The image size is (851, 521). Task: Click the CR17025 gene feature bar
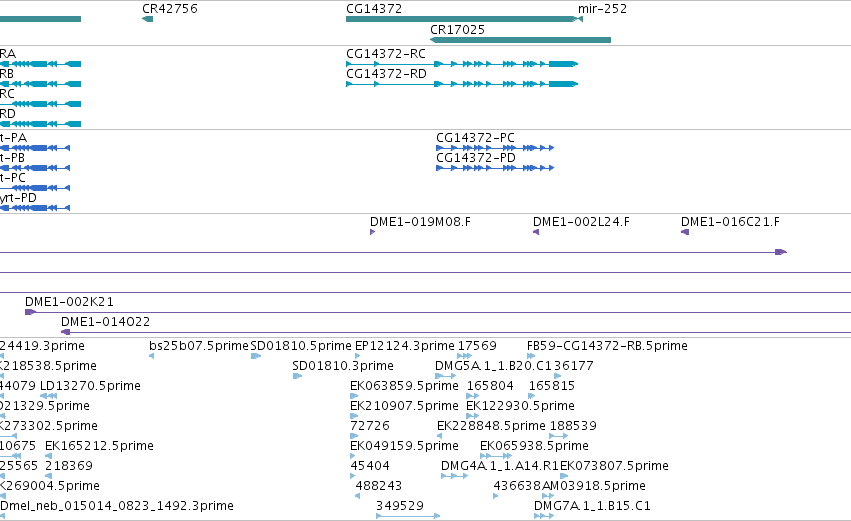pyautogui.click(x=520, y=40)
